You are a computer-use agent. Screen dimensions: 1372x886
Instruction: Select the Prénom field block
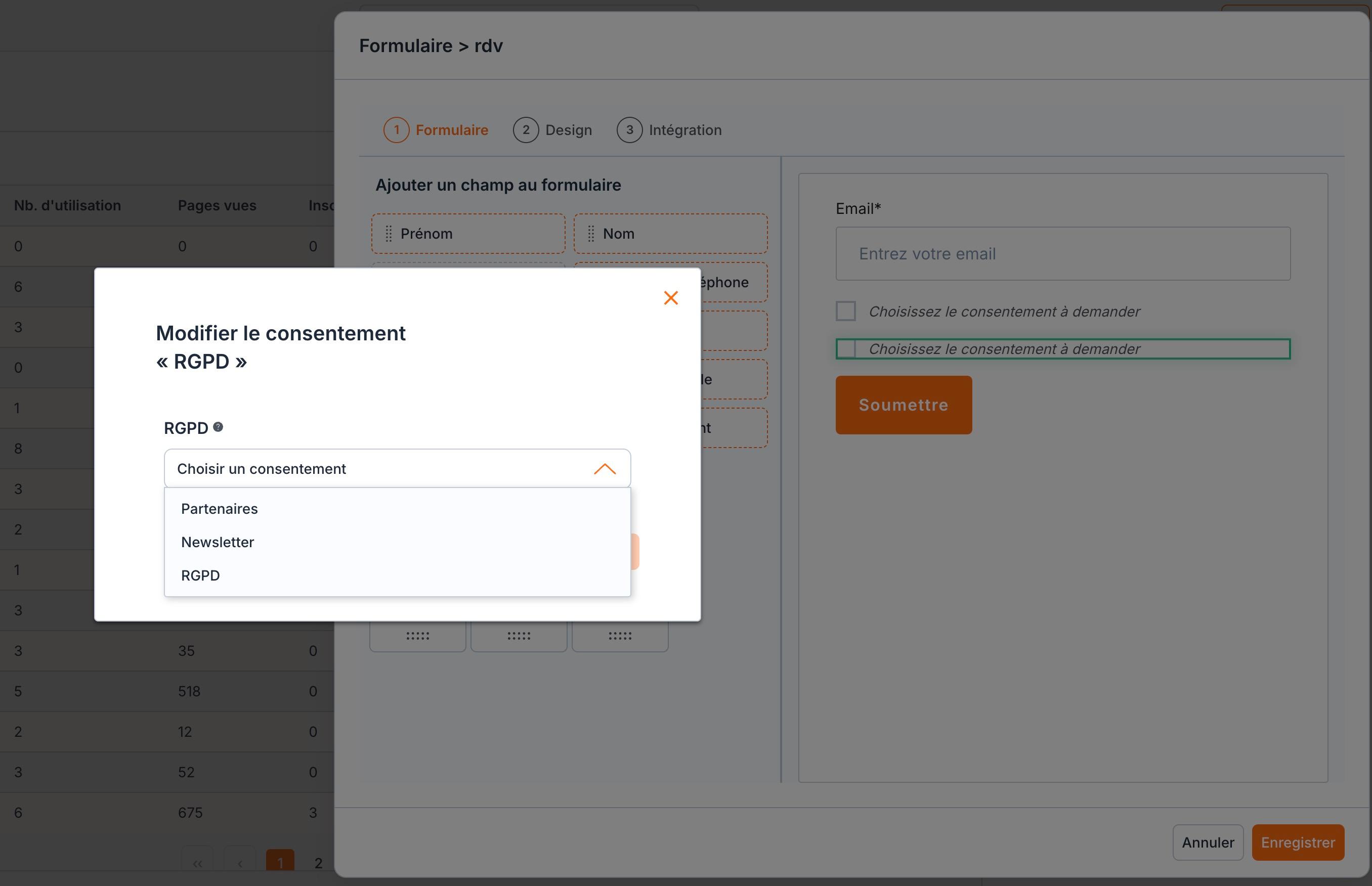468,234
